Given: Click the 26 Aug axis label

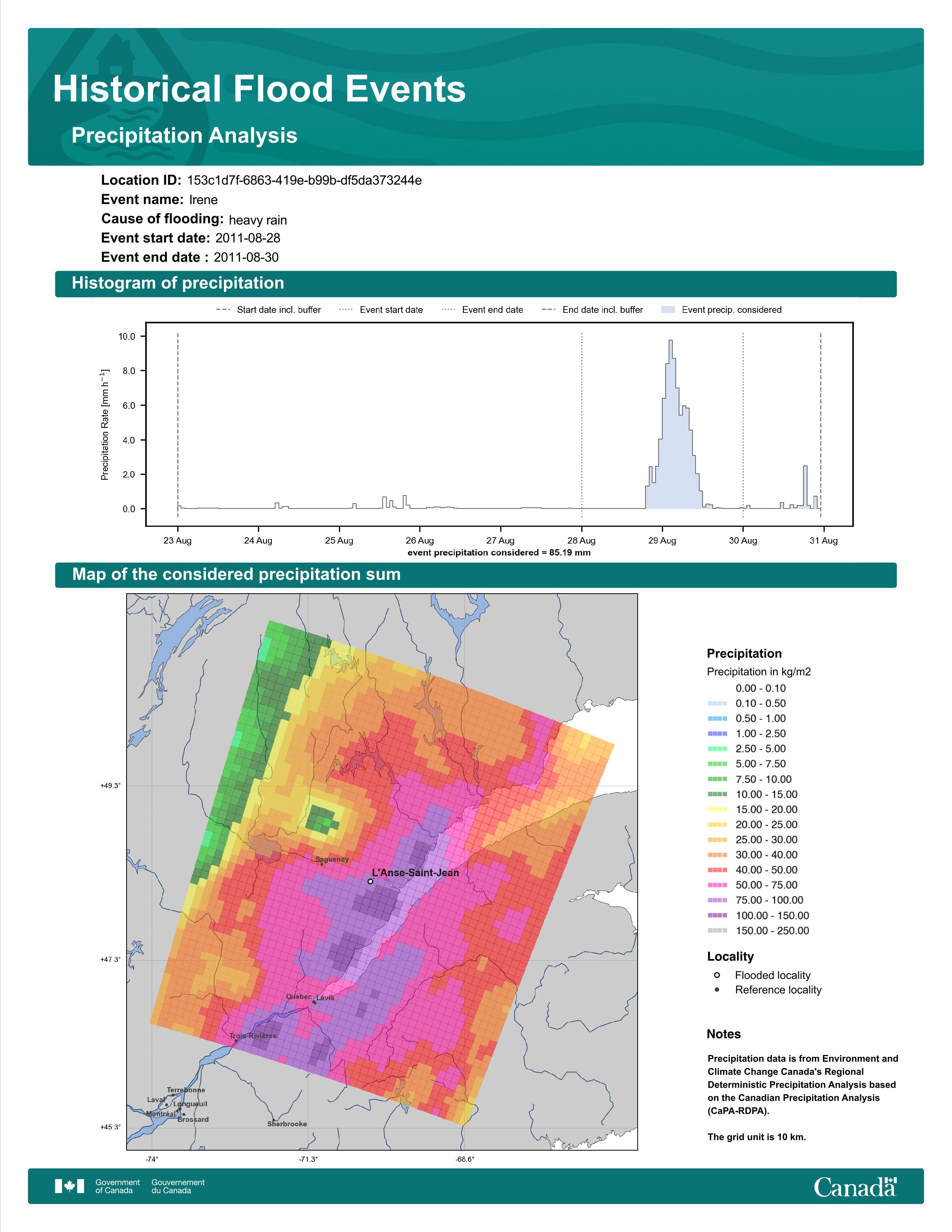Looking at the screenshot, I should (x=420, y=541).
